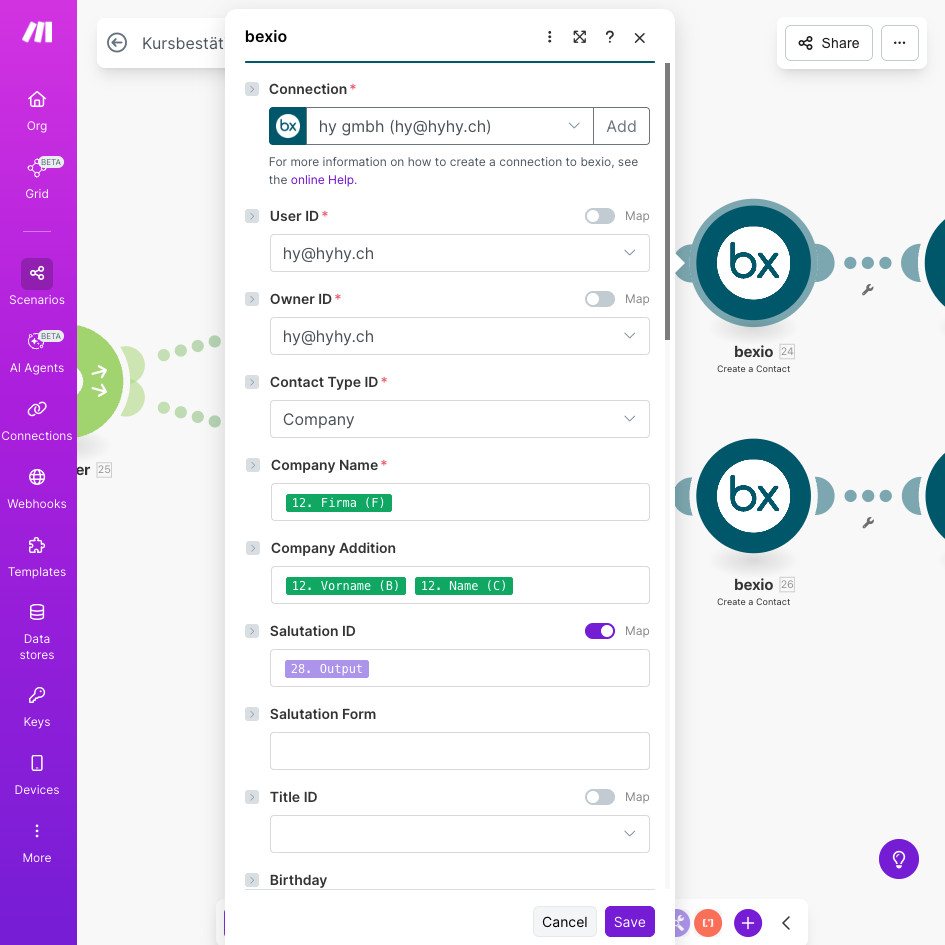Open the Grid beta view
This screenshot has height=945, width=945.
37,178
